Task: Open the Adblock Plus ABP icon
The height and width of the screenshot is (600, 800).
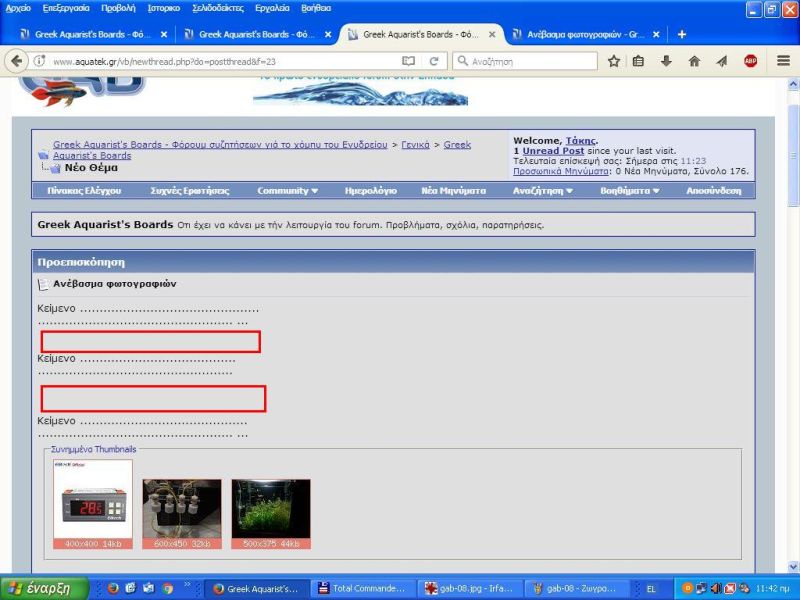Action: [x=750, y=61]
